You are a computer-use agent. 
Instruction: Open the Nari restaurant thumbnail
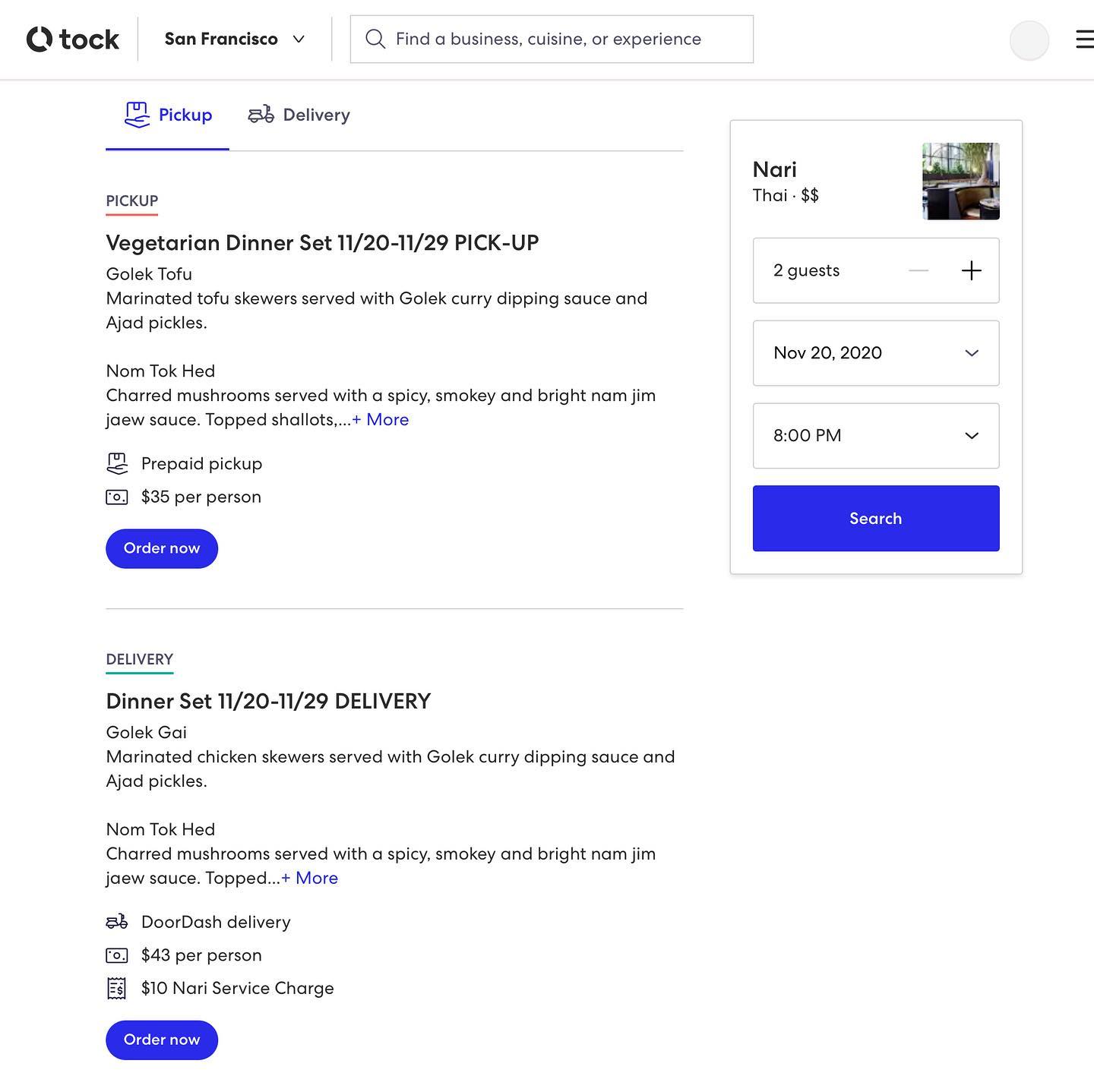click(960, 181)
